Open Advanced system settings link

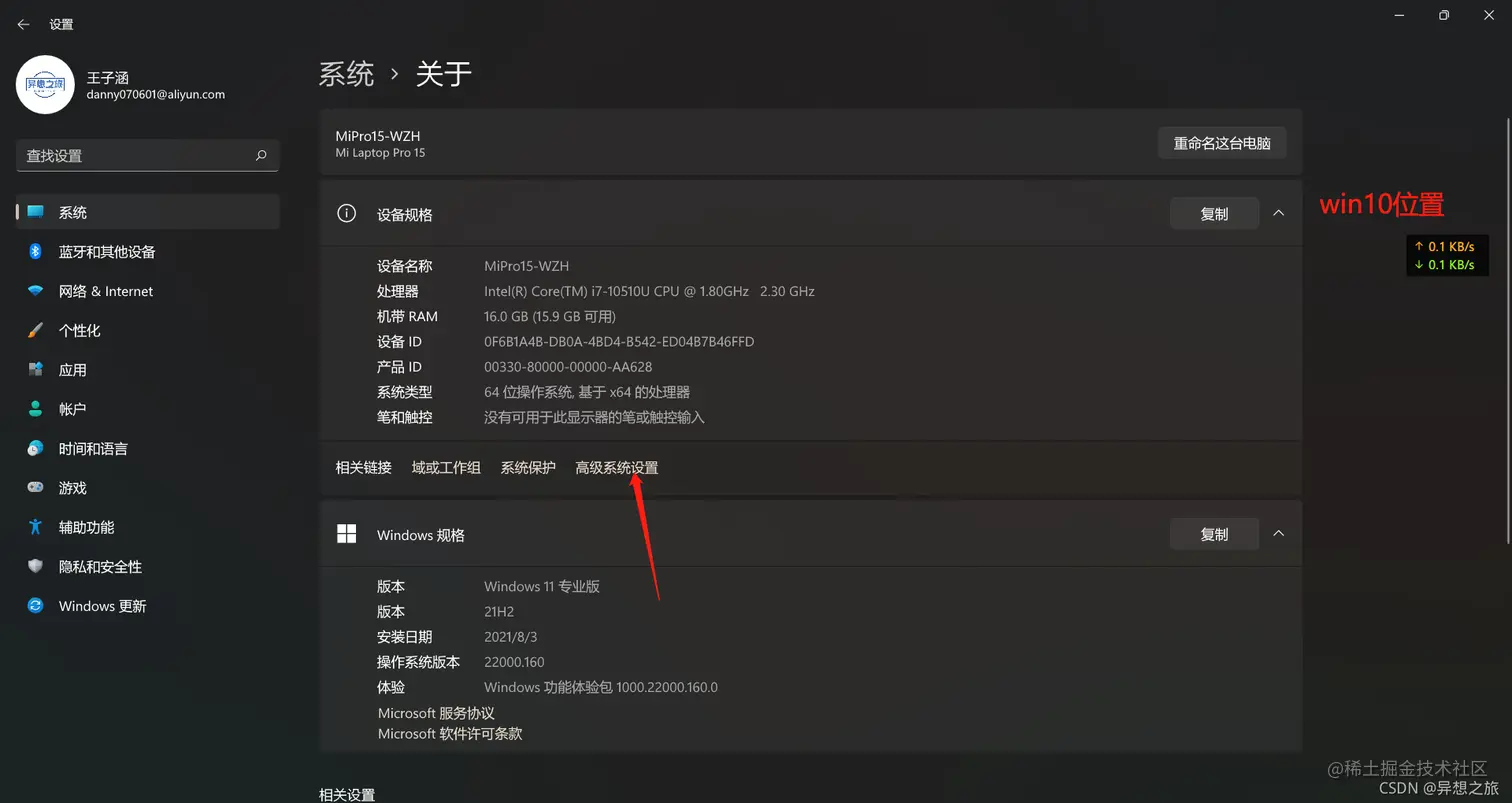coord(616,467)
